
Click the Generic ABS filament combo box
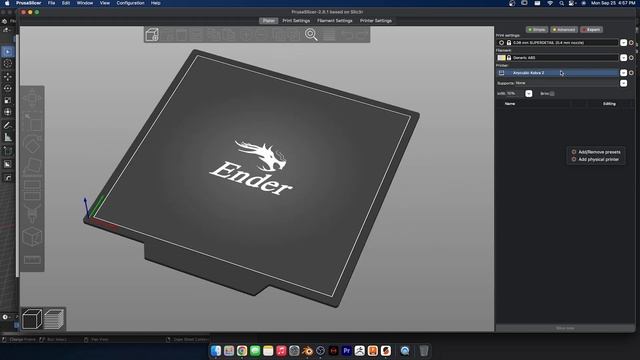(x=558, y=58)
